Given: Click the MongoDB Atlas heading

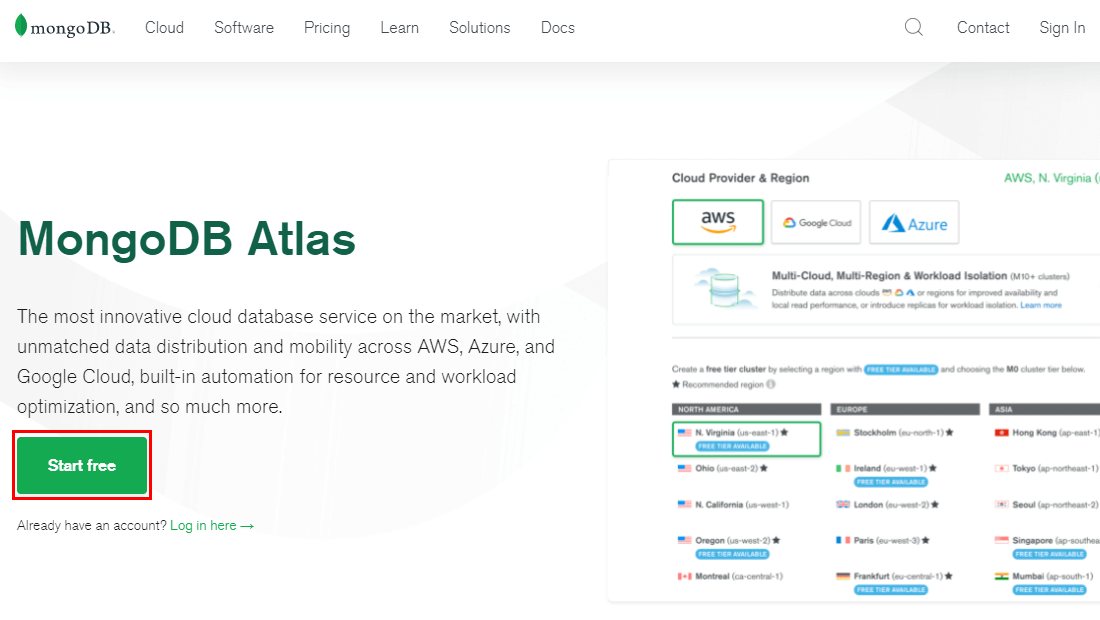Looking at the screenshot, I should [x=187, y=239].
